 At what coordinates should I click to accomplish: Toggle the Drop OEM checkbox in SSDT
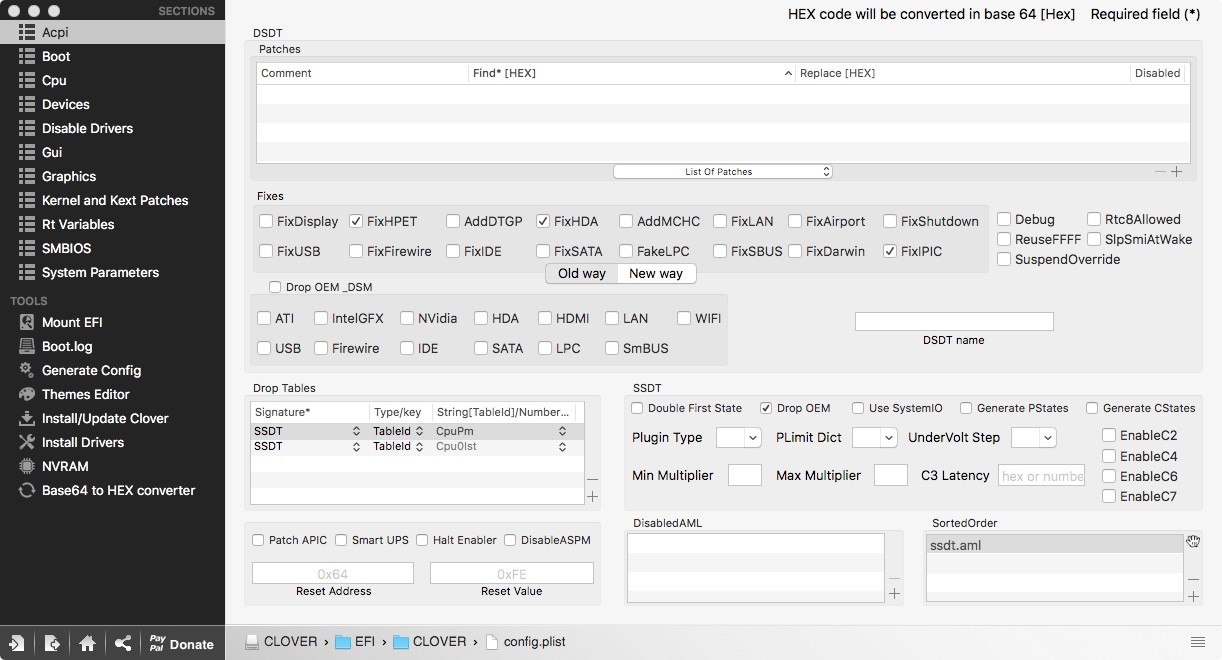pos(766,408)
